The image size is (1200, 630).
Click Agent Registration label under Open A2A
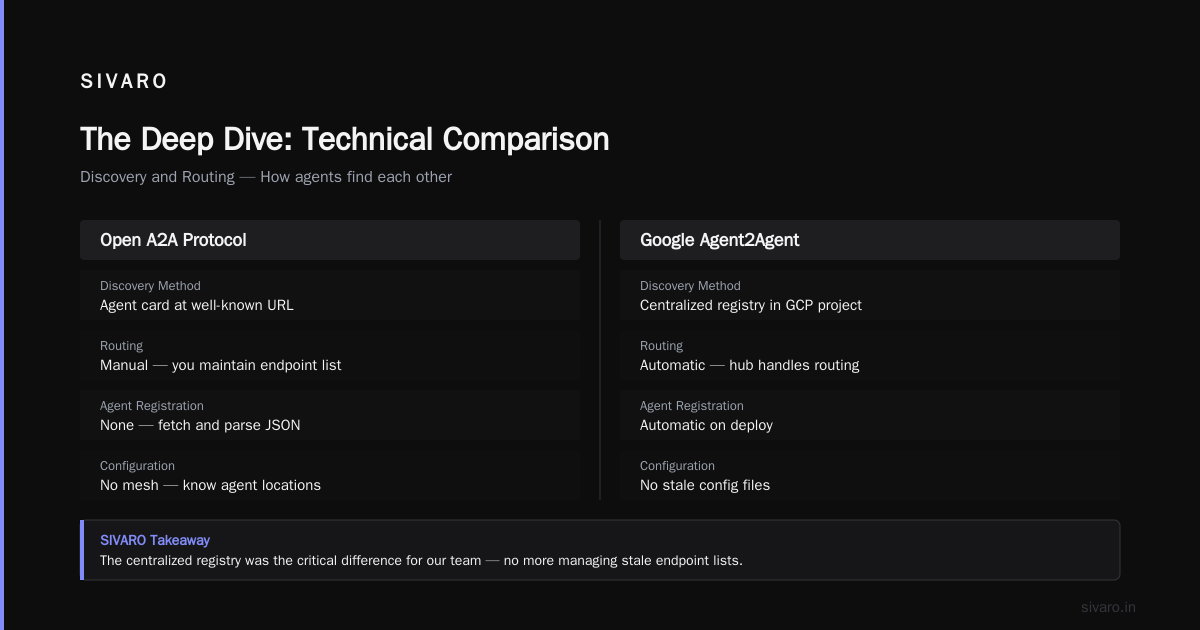click(152, 406)
